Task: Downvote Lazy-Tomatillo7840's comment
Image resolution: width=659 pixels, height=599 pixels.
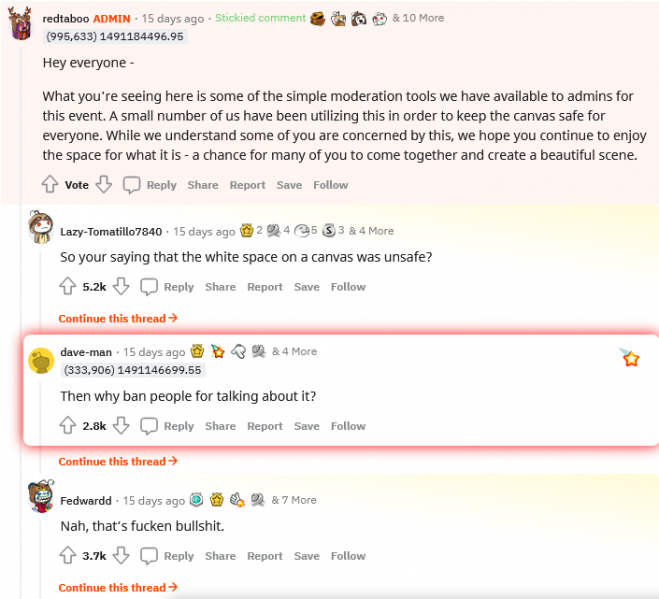Action: coord(121,286)
